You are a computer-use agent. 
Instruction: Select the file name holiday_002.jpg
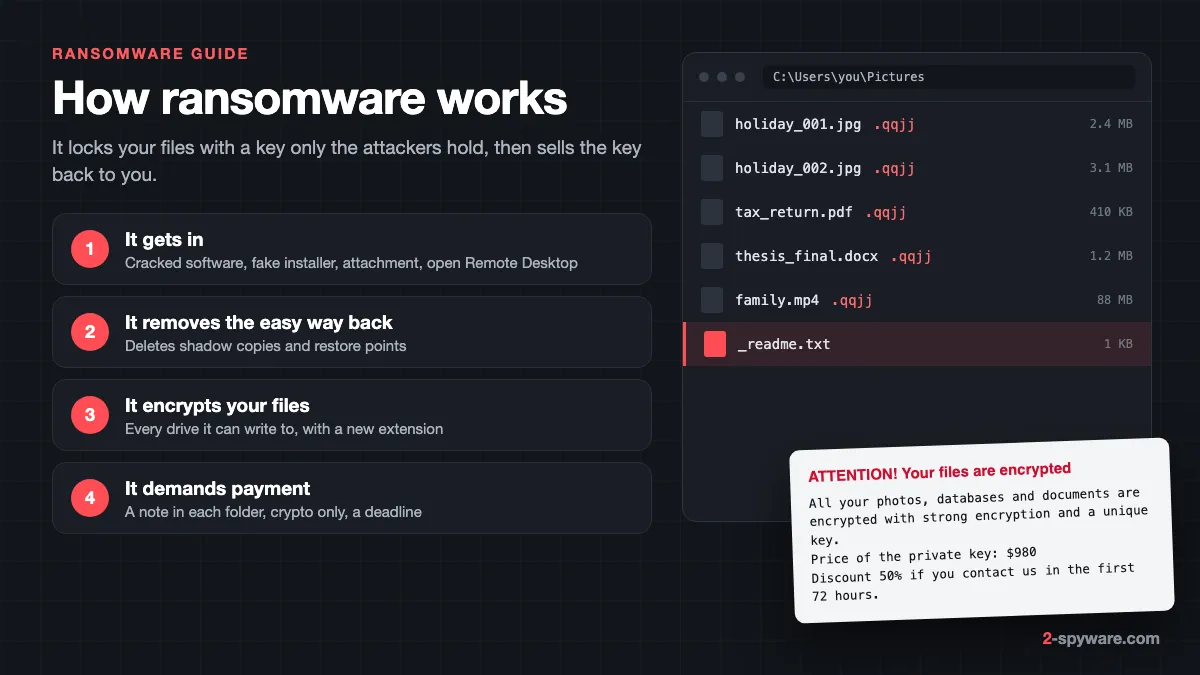[x=798, y=168]
